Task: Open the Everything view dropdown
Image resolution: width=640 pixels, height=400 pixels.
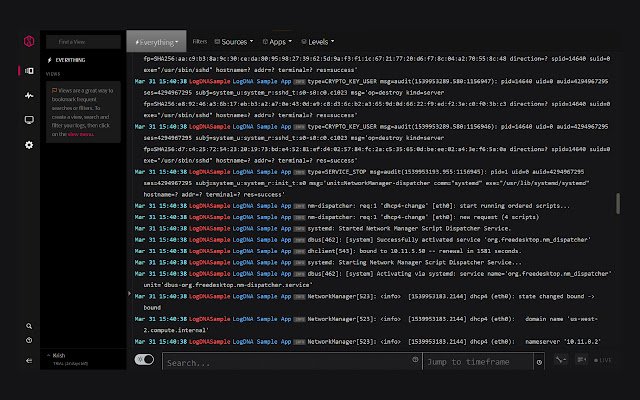Action: [156, 42]
